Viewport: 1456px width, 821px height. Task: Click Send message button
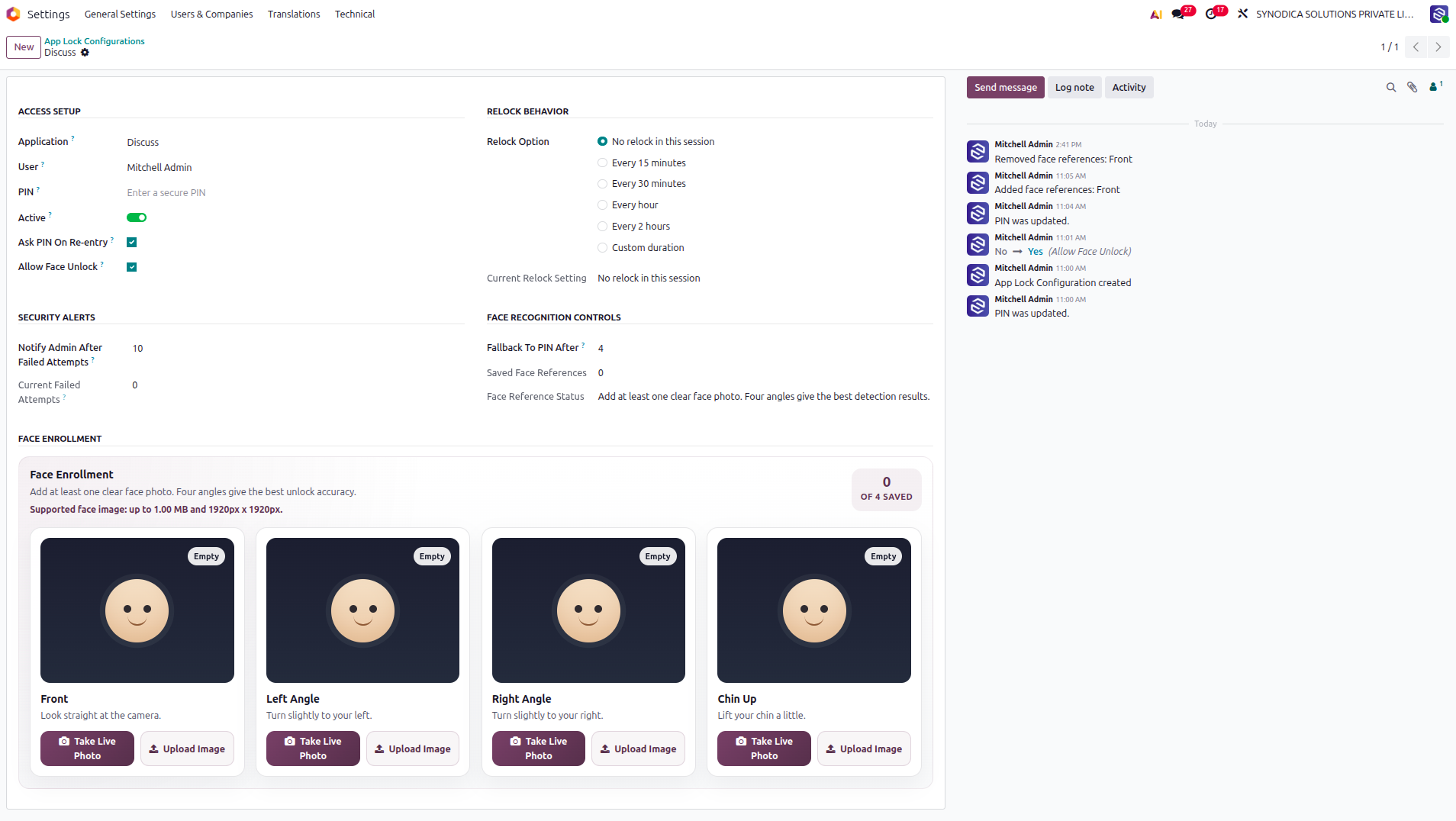1006,88
